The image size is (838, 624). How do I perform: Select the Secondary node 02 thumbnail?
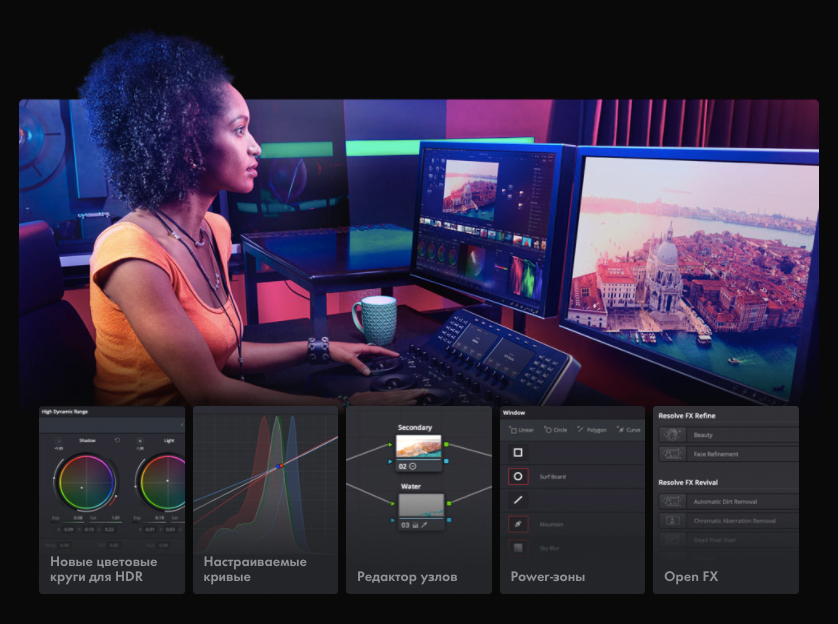(420, 446)
